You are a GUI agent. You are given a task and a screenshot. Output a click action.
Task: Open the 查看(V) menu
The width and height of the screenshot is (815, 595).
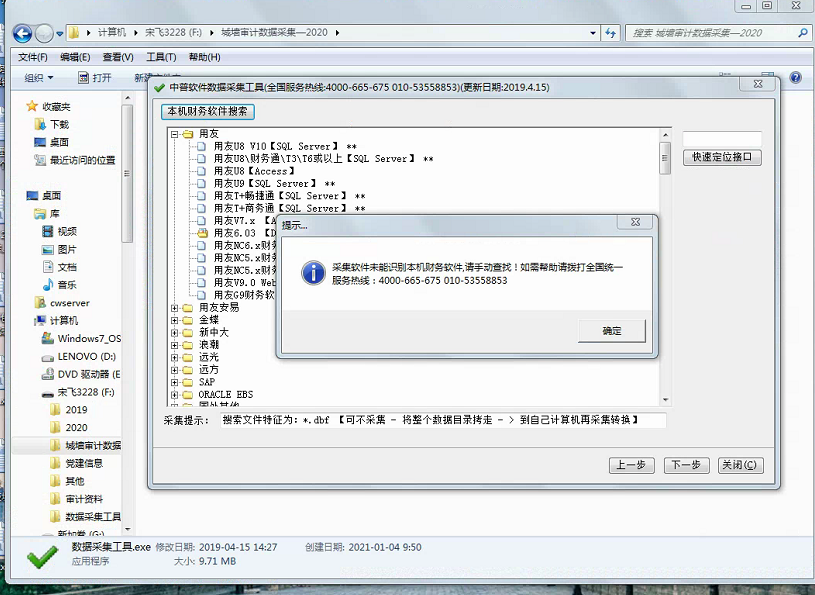coord(118,57)
